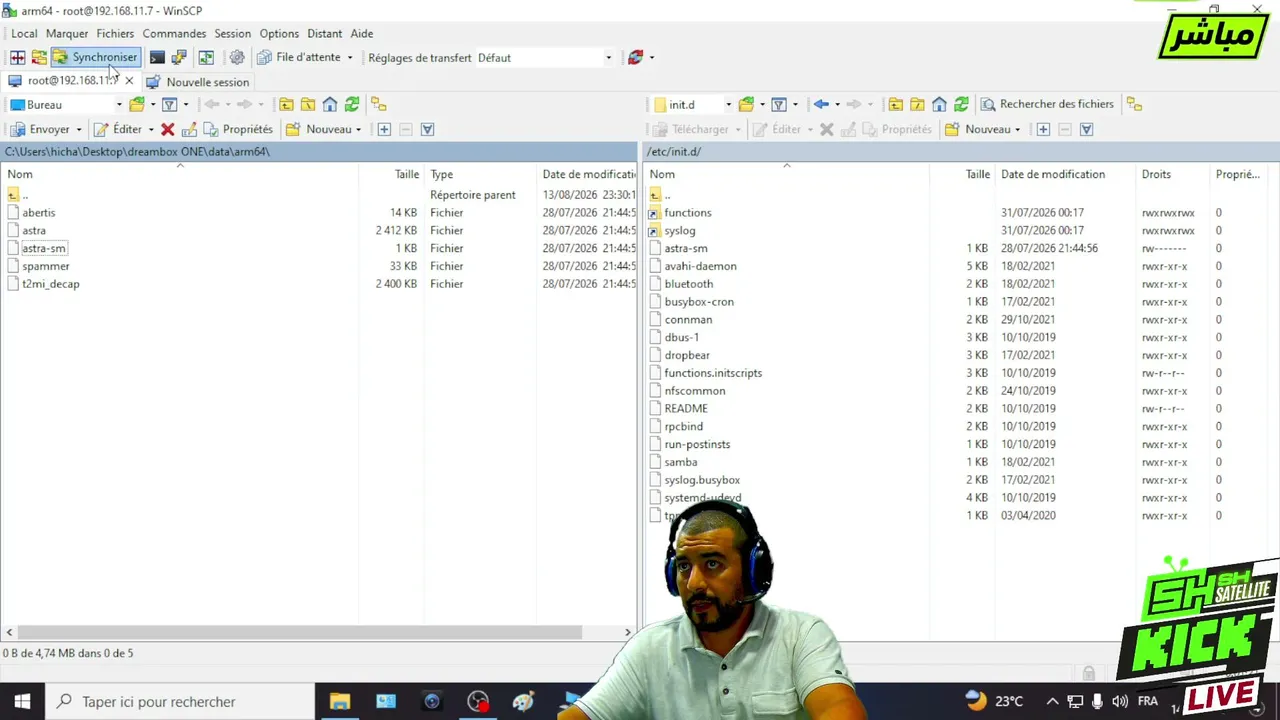Open the Session menu

tap(233, 33)
